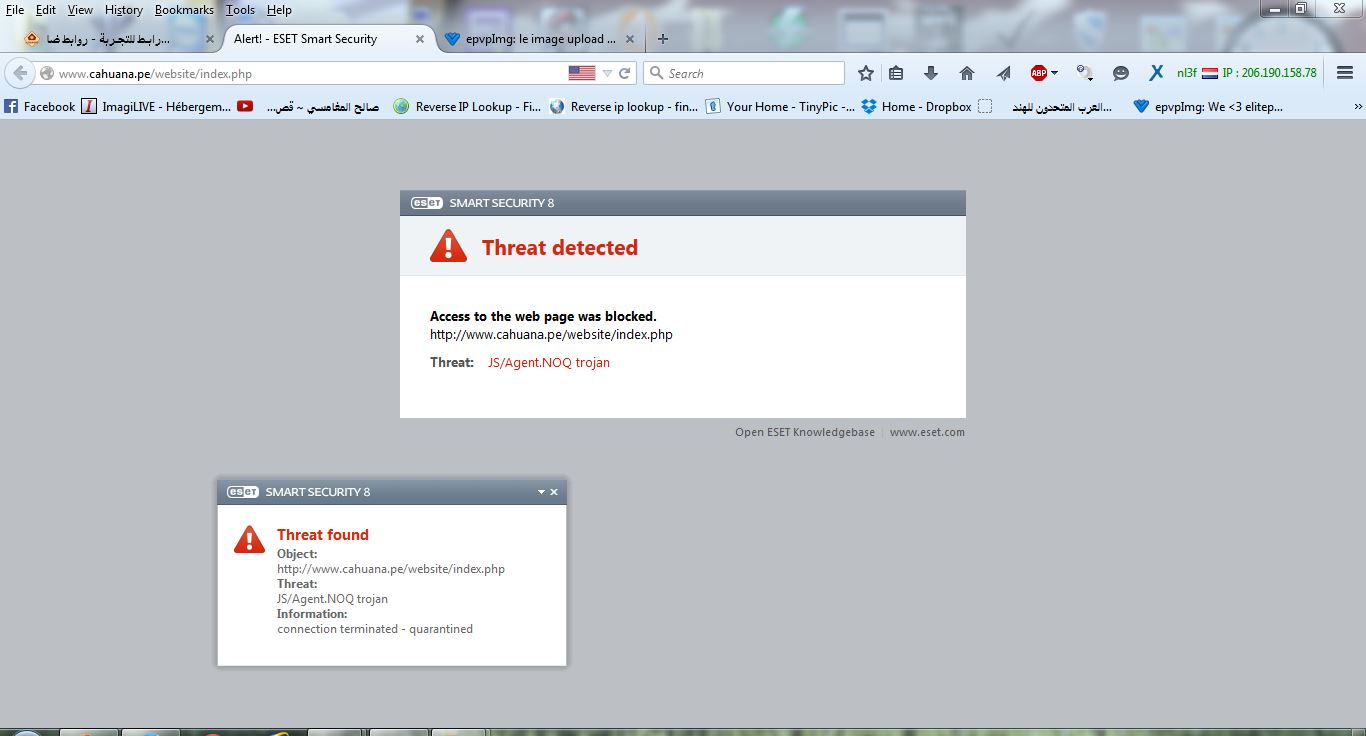Open the Edit menu
This screenshot has width=1366, height=736.
point(46,10)
